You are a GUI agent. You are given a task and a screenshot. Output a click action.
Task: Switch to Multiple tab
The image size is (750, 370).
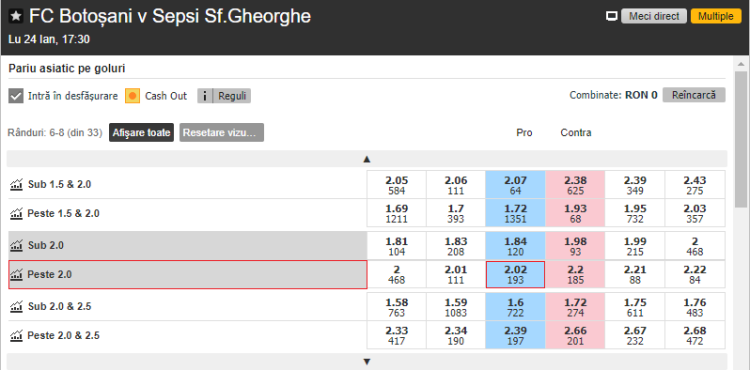click(x=716, y=17)
